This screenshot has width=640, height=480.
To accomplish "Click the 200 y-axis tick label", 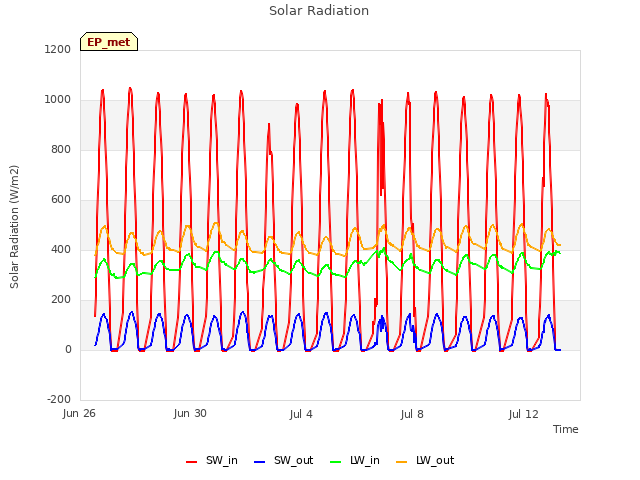I will click(61, 300).
